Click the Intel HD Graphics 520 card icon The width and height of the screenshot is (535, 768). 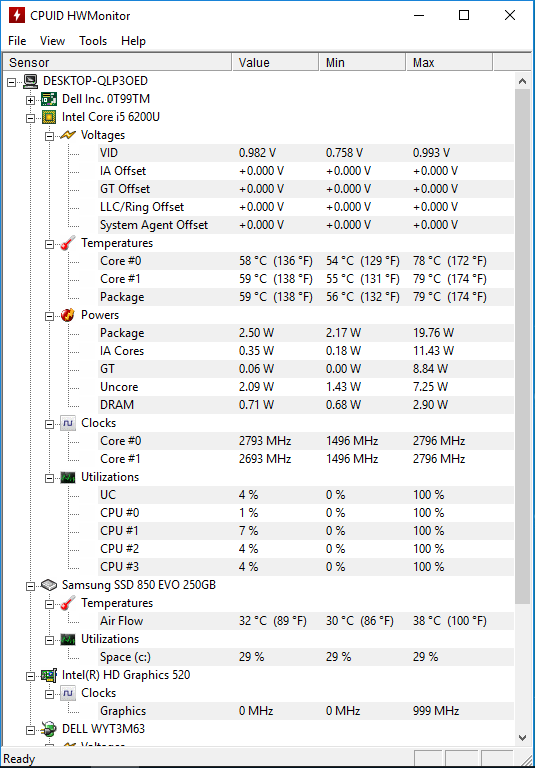(x=48, y=675)
